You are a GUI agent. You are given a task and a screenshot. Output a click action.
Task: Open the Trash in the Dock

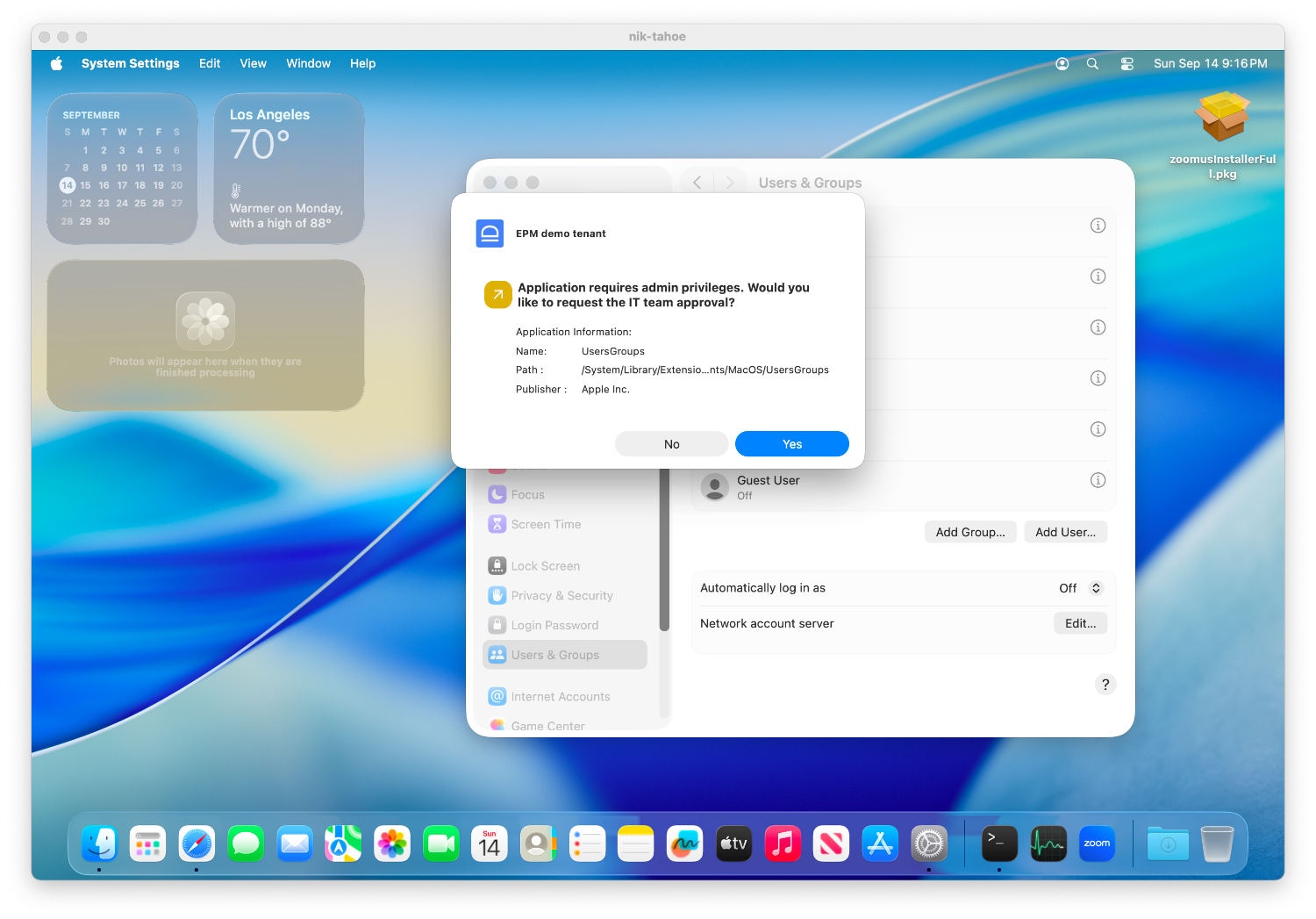coord(1217,844)
